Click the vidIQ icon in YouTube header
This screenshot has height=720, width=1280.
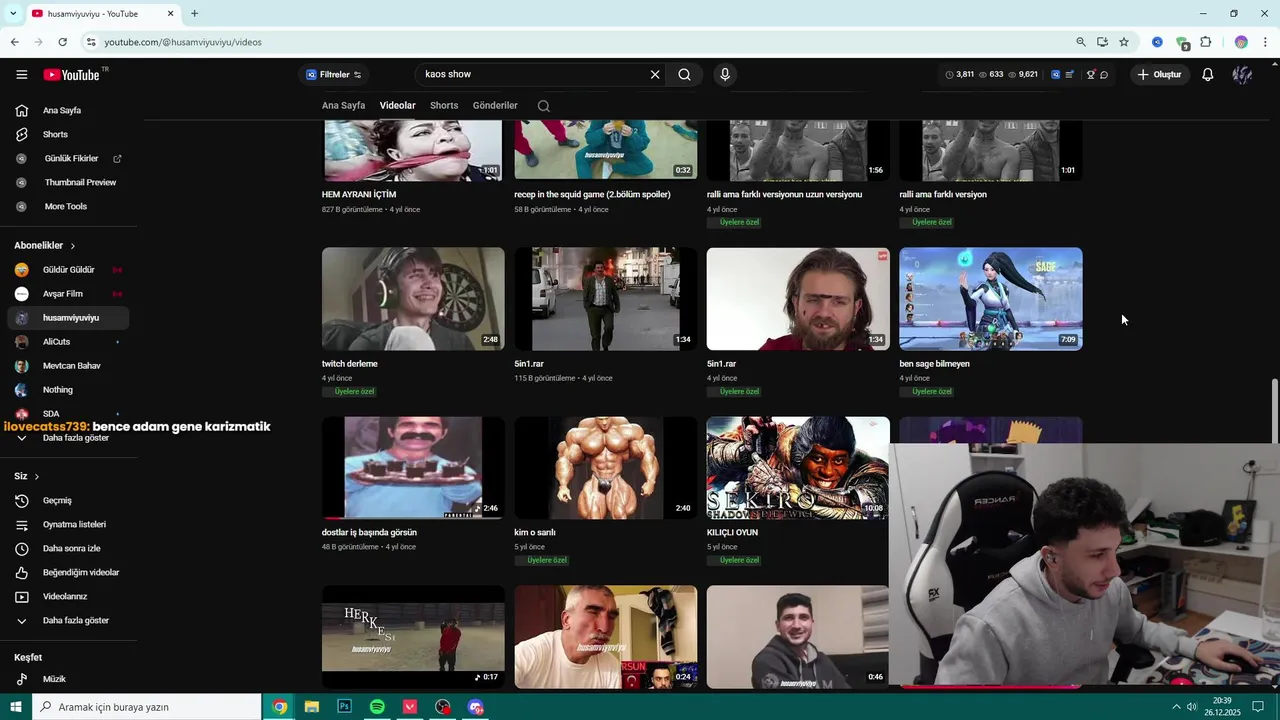point(1055,75)
